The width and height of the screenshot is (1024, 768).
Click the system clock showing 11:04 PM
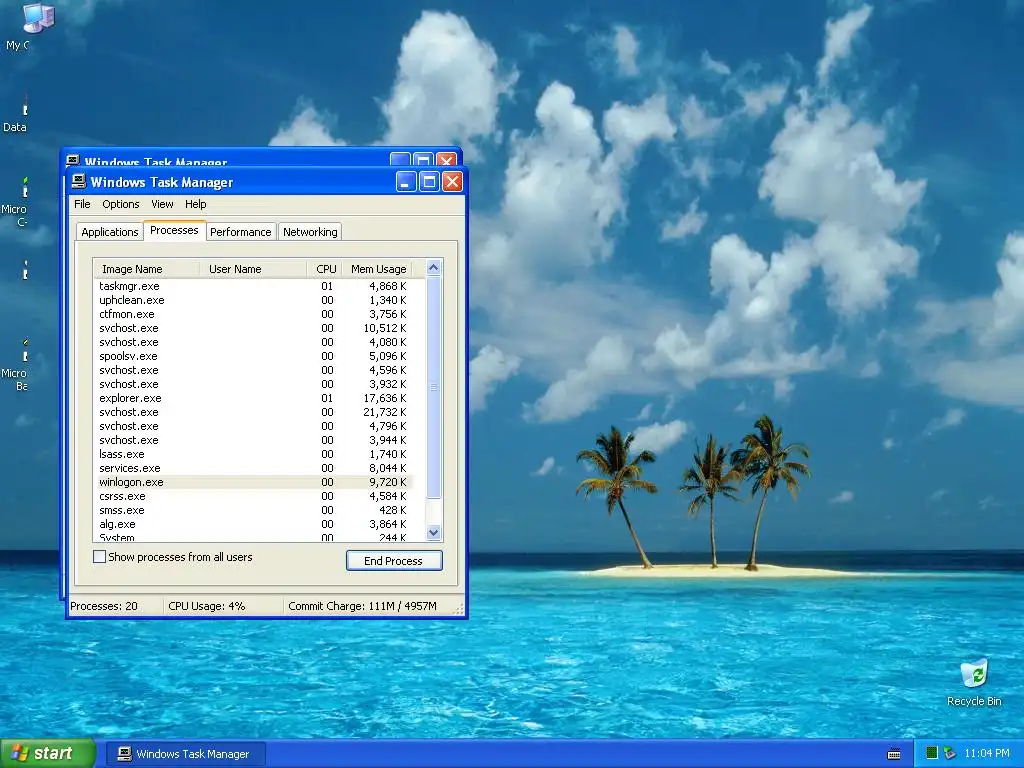coord(987,754)
